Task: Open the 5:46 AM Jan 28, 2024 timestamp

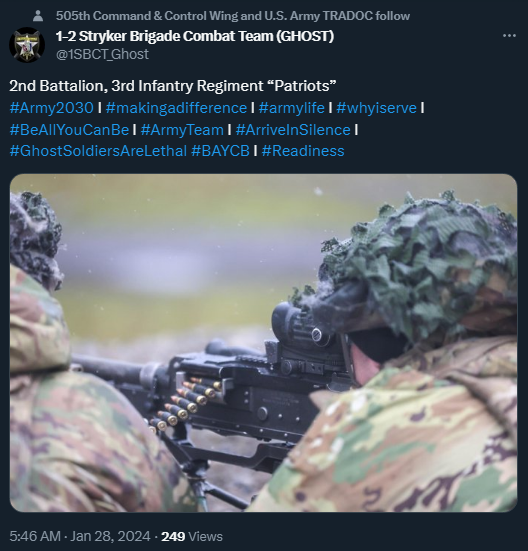Action: 80,537
